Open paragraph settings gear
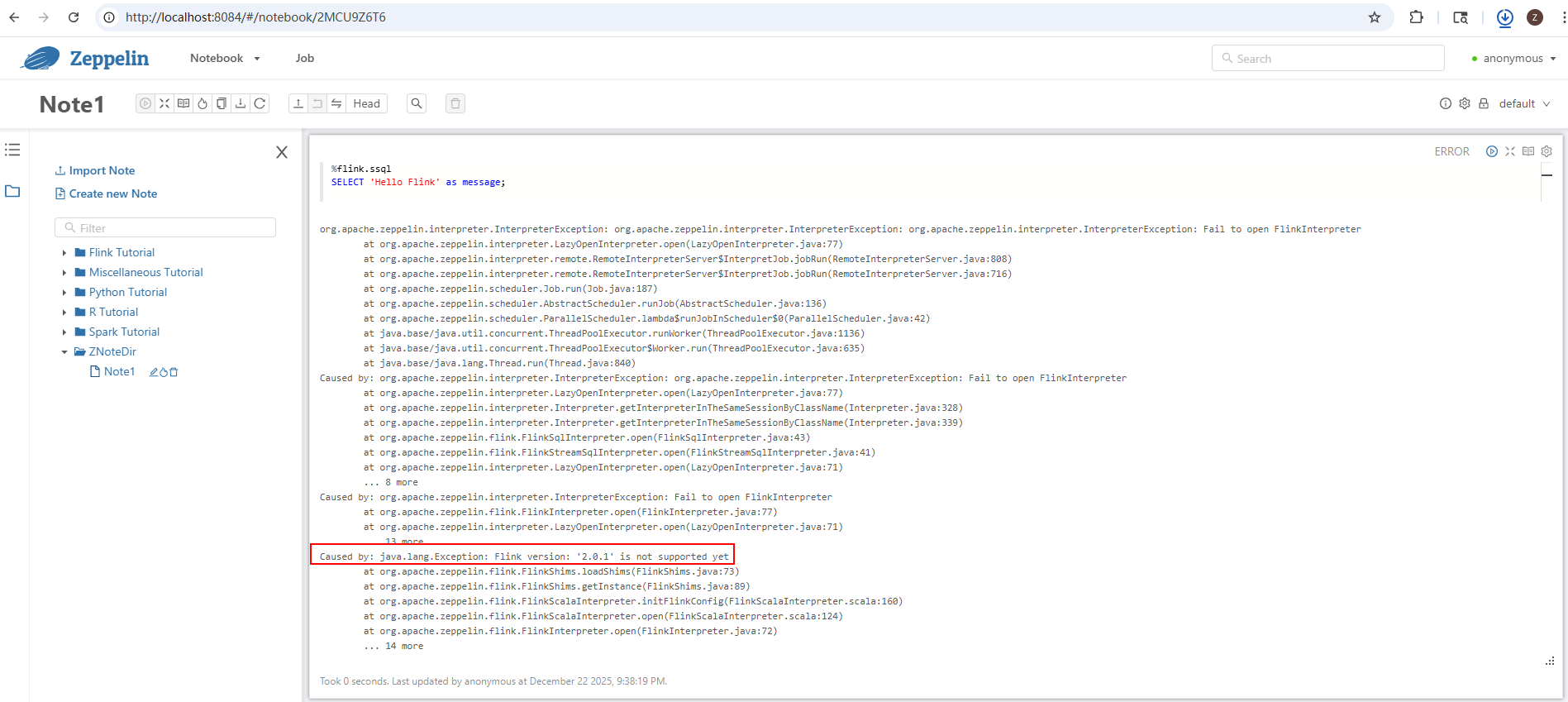 (1547, 151)
